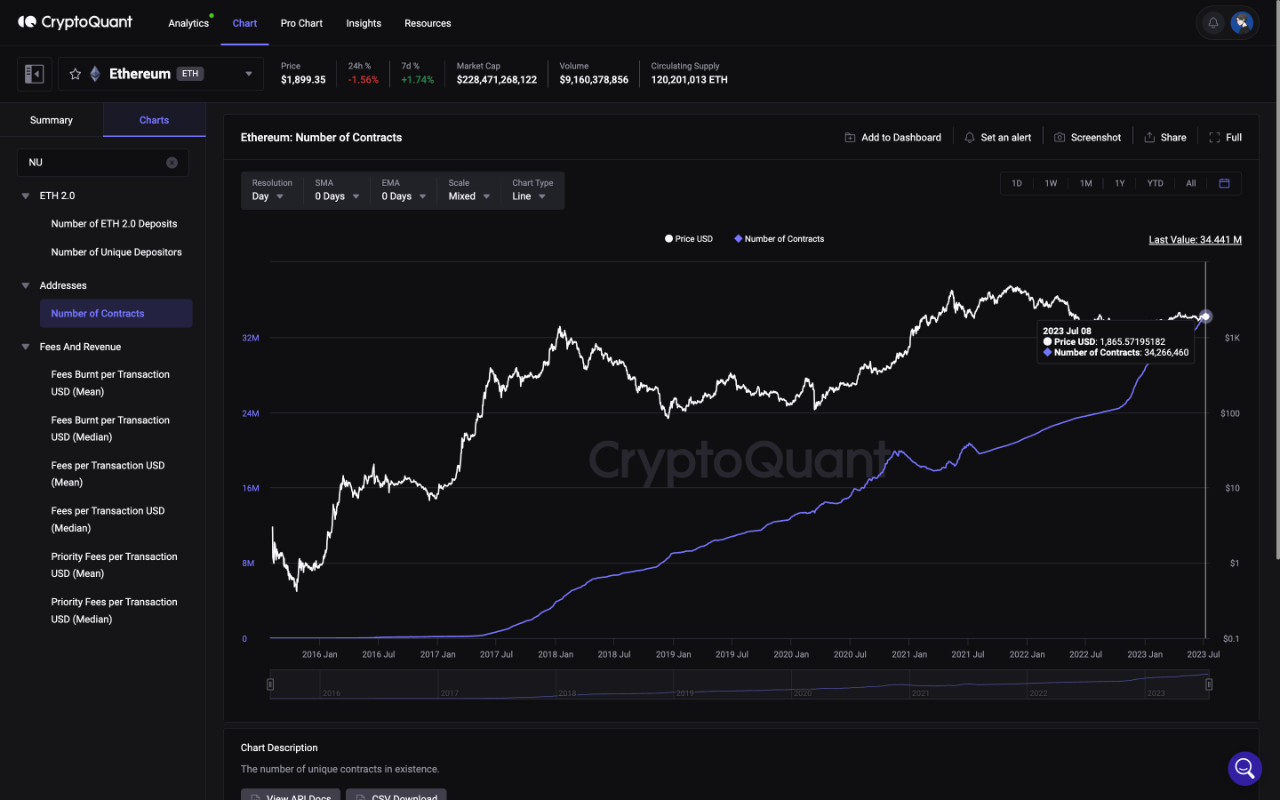Select the 1Y time range

[x=1119, y=183]
